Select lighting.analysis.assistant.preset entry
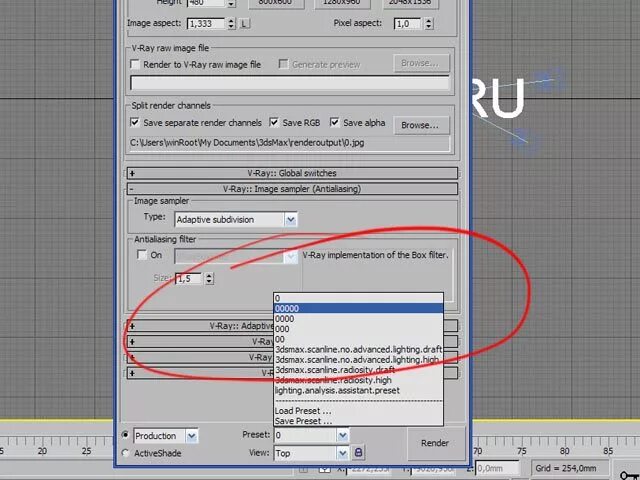 [x=358, y=391]
